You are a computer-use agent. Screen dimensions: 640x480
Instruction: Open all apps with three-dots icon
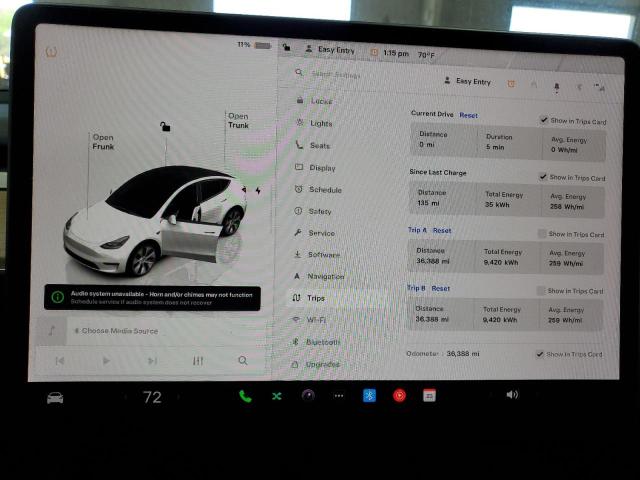tap(339, 396)
